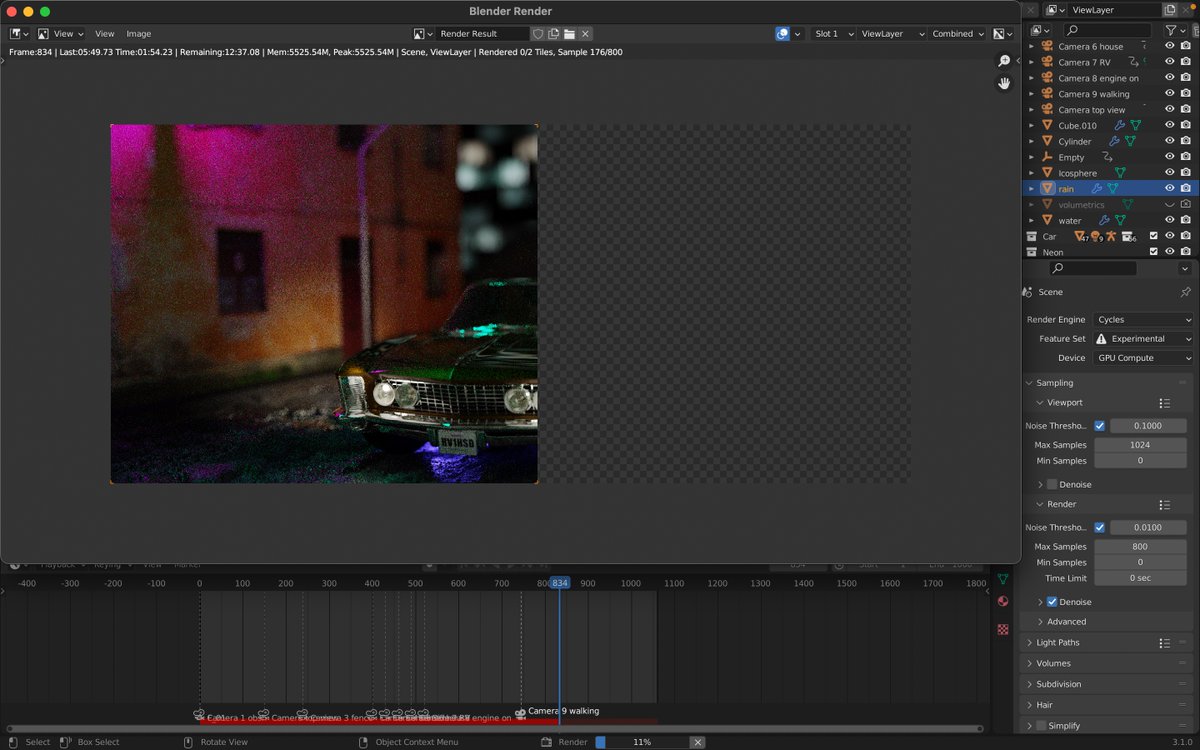The height and width of the screenshot is (750, 1200).
Task: Open the Render Engine Cycles dropdown
Action: click(1143, 320)
